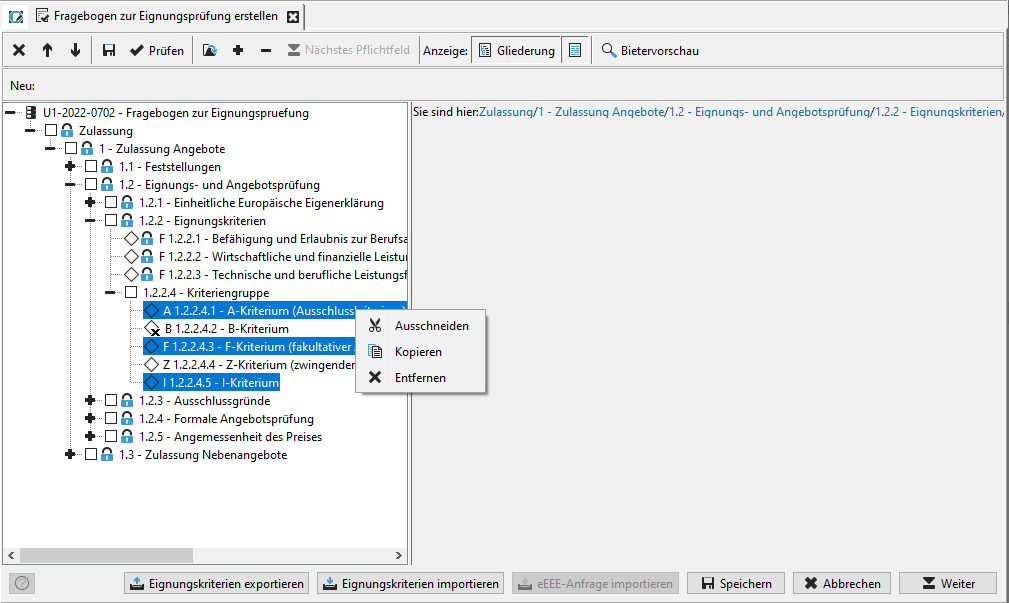Viewport: 1009px width, 603px height.
Task: Expand the 1.2.4 - Formale Angebotsprüfung node
Action: coord(90,419)
